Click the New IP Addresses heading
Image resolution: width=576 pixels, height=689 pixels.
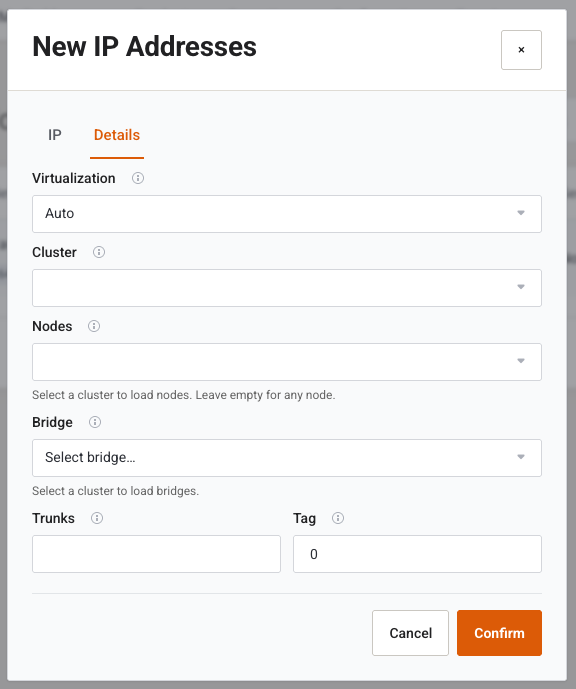point(145,47)
